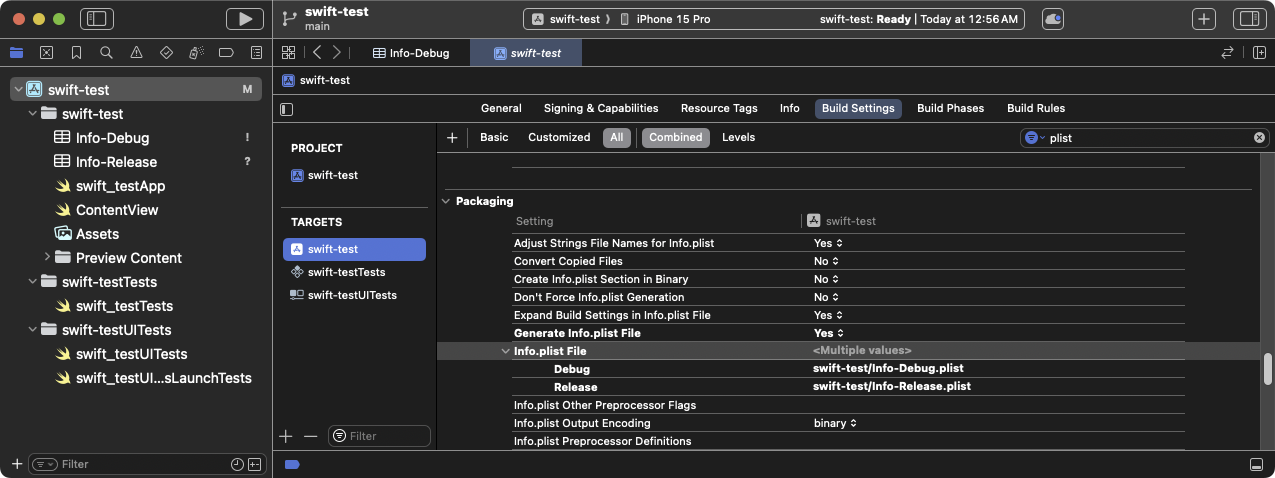Toggle the right inspector panel
The width and height of the screenshot is (1275, 478).
[x=1248, y=19]
